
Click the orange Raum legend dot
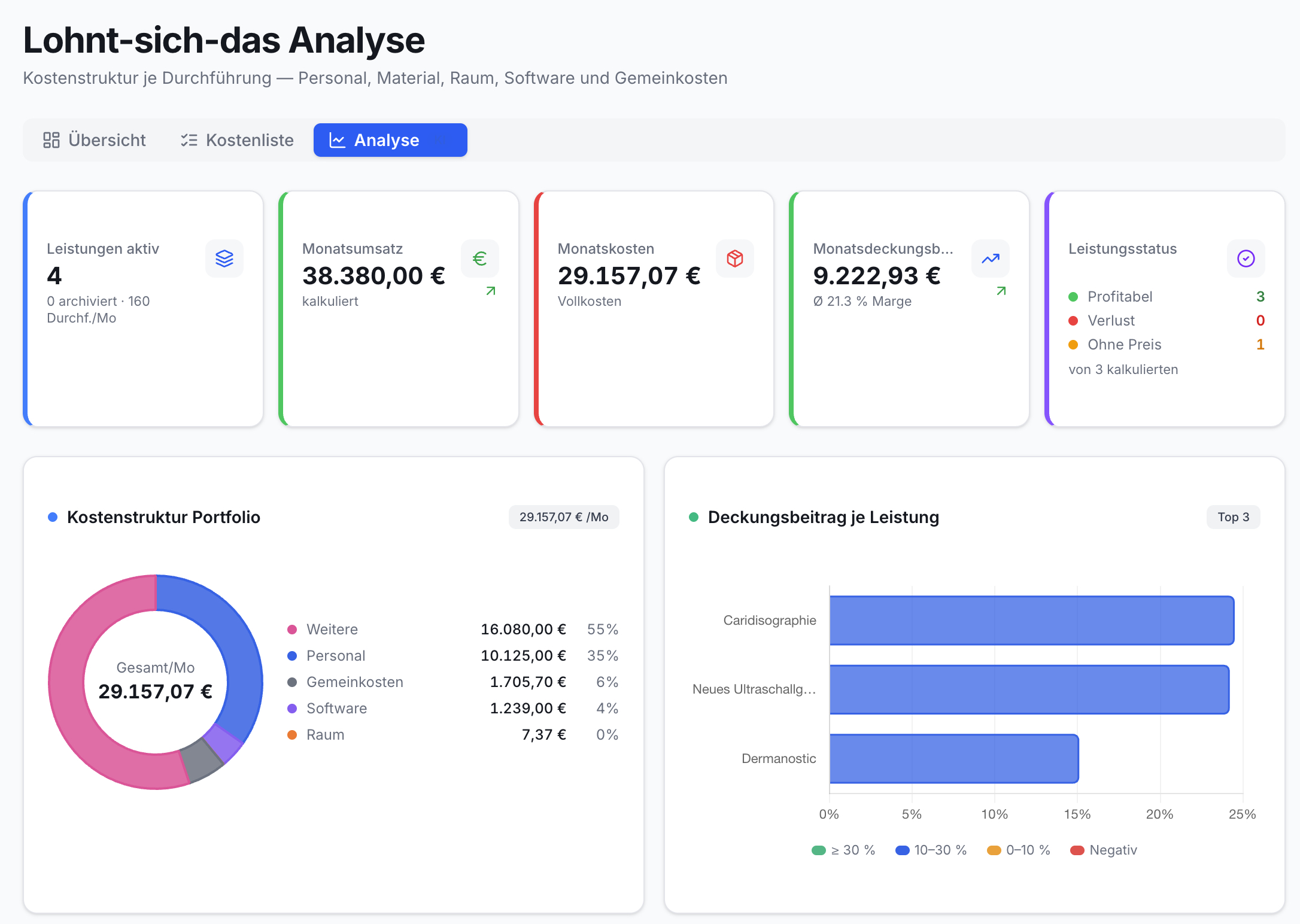click(292, 735)
